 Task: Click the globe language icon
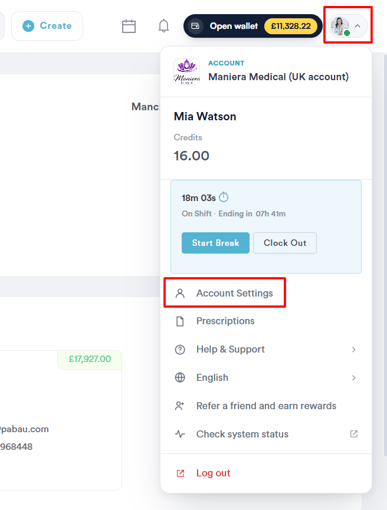(180, 378)
